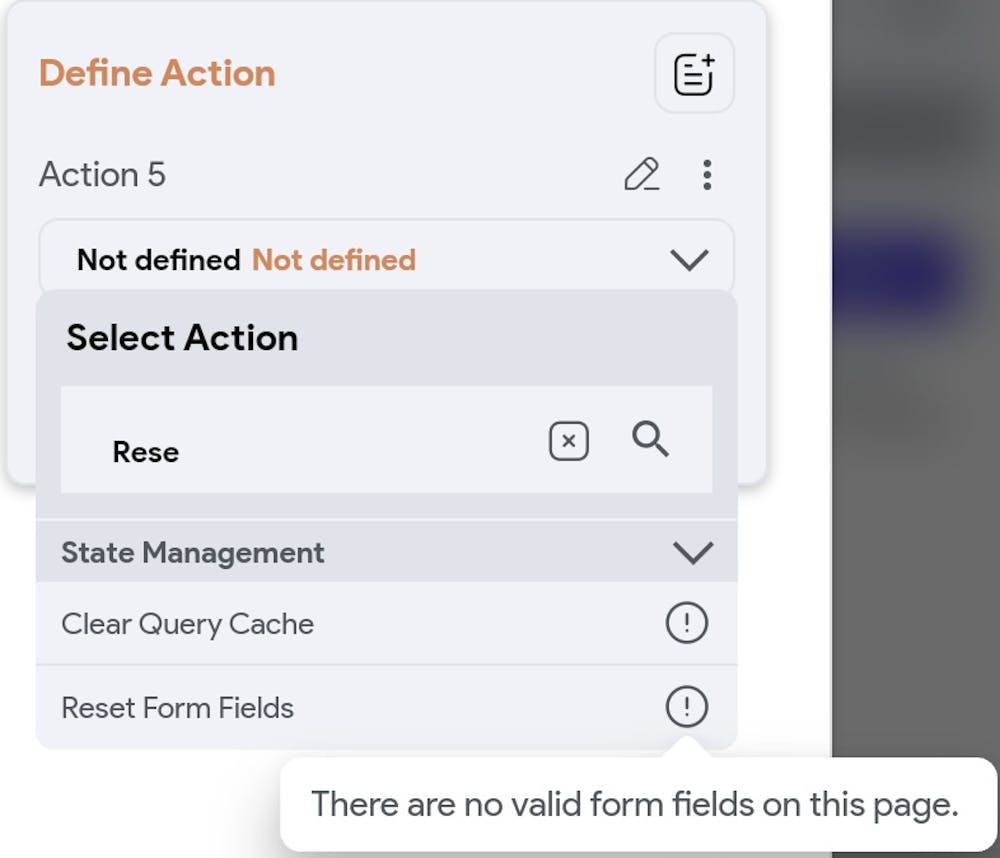Click the Action 5 name label
1000x858 pixels.
[x=102, y=175]
